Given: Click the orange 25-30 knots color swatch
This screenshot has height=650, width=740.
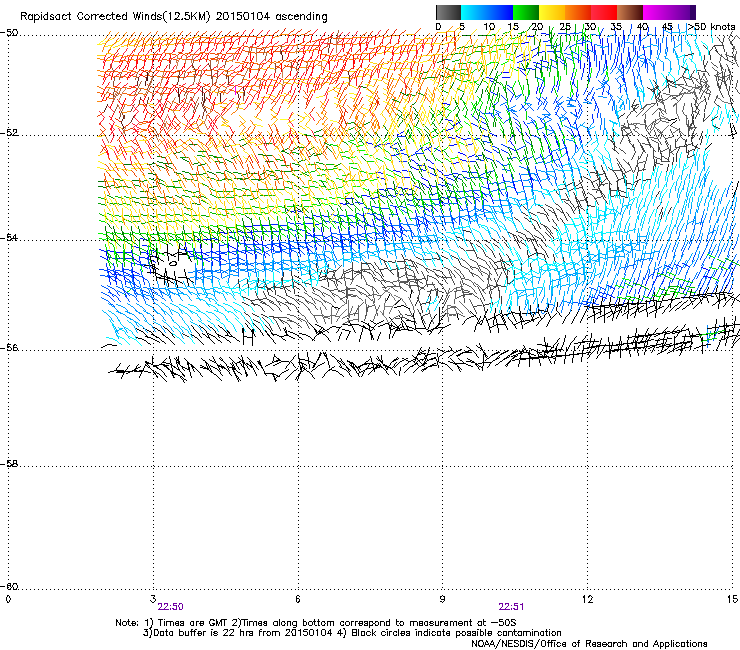Looking at the screenshot, I should (578, 12).
